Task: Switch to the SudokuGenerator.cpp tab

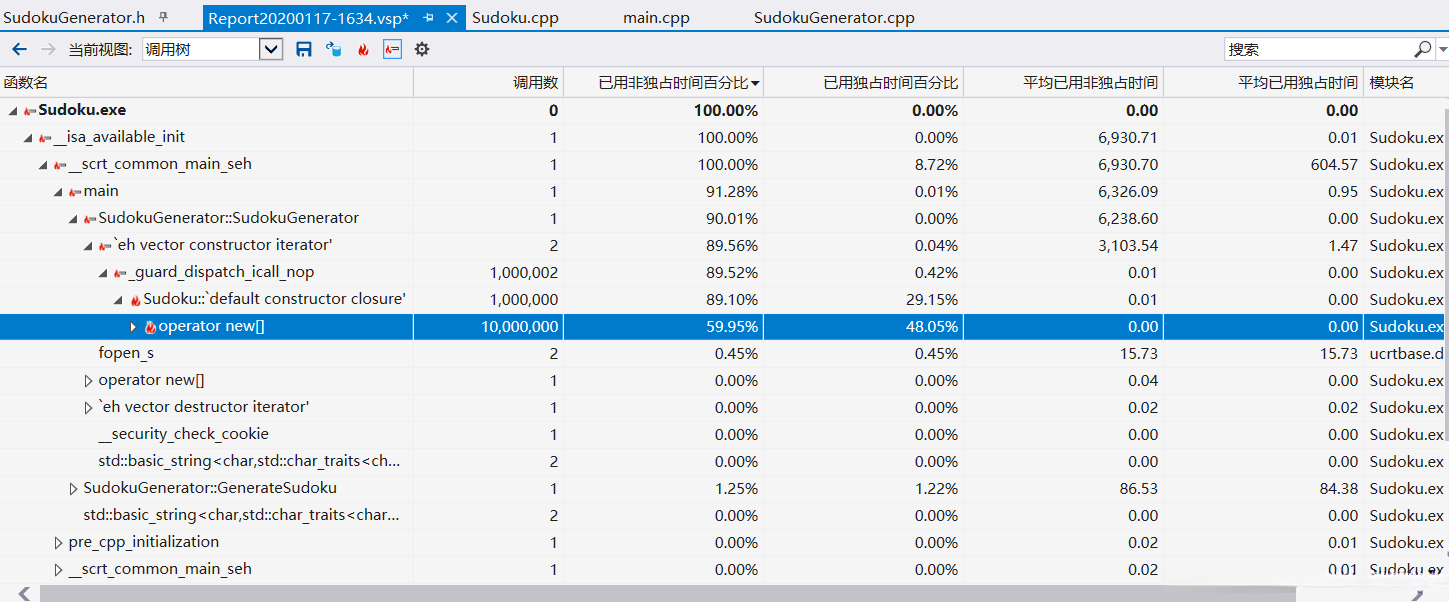Action: point(833,18)
